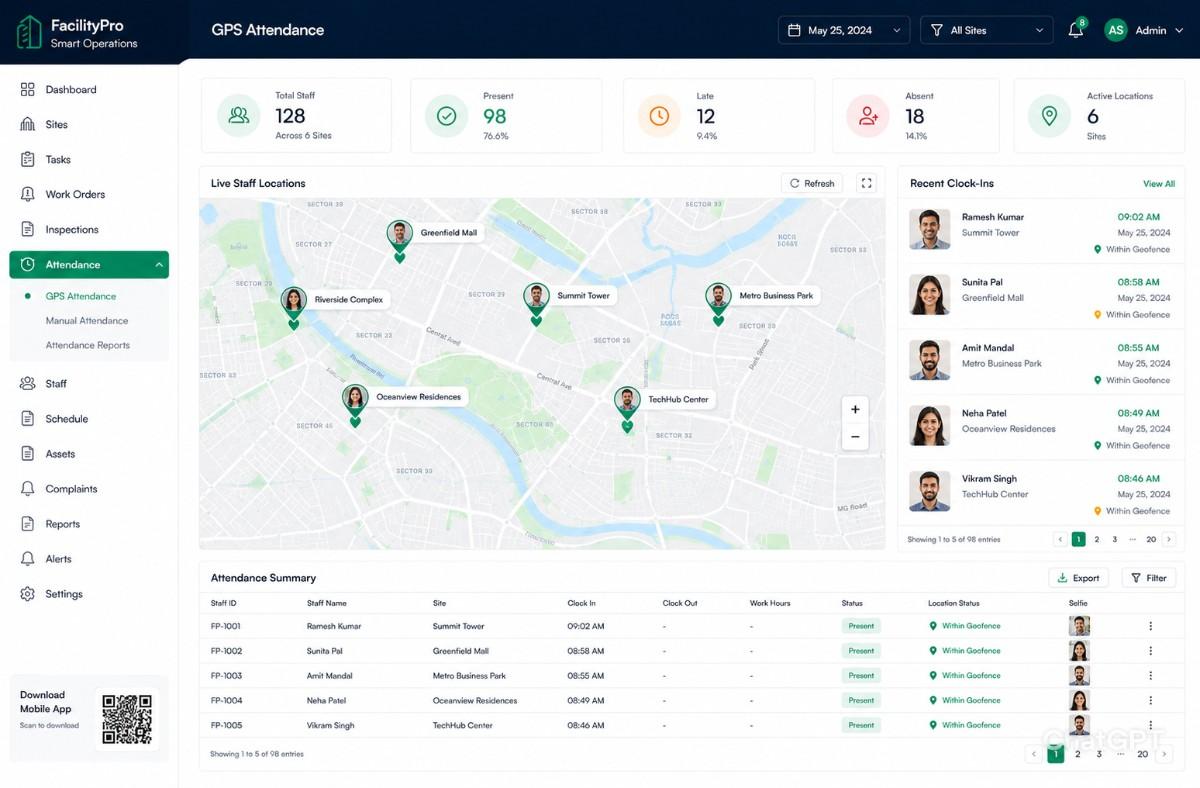Screen dimensions: 1200x788
Task: Toggle fullscreen map view icon
Action: 866,183
